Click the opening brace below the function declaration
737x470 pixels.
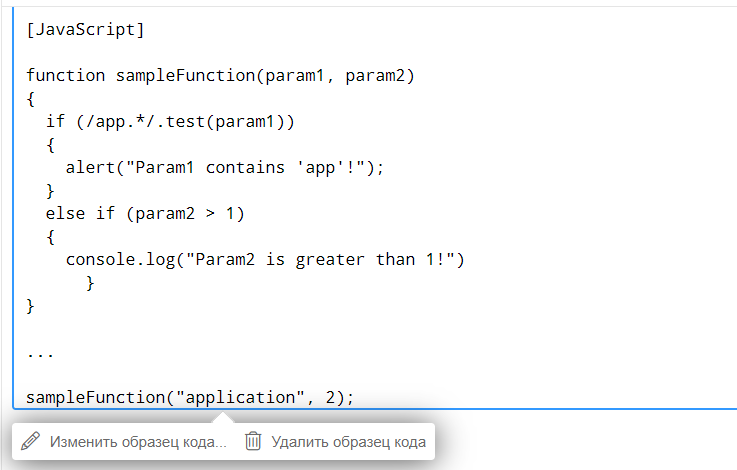click(x=31, y=99)
